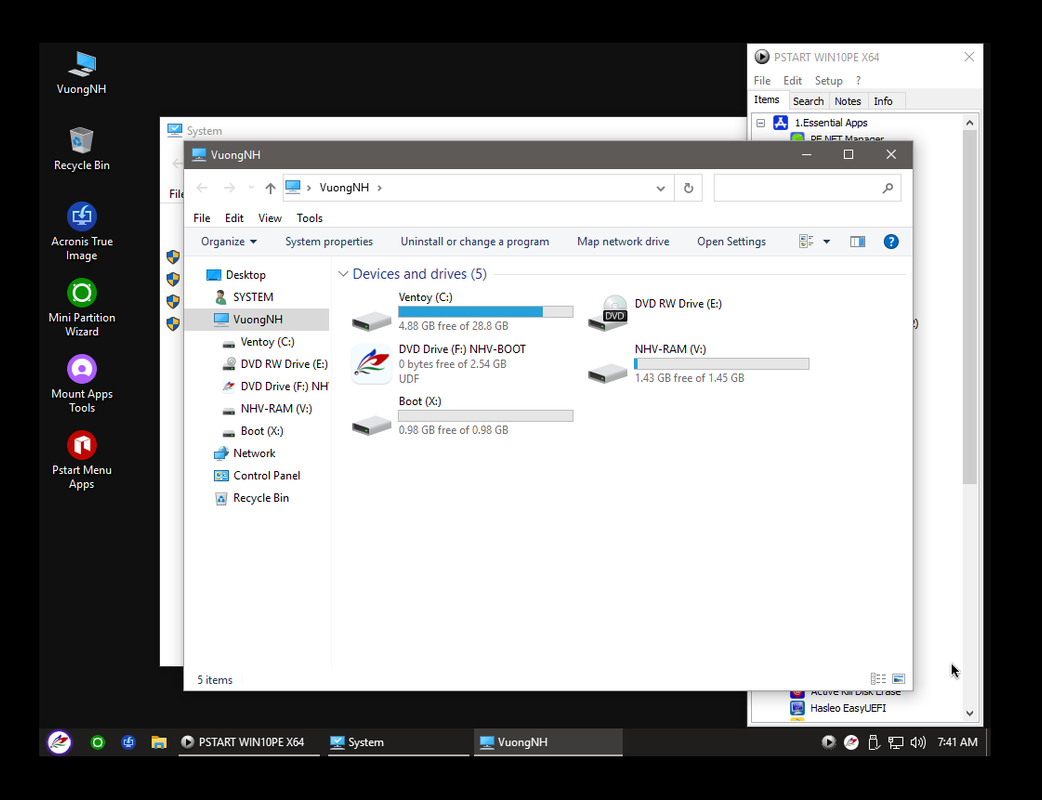Switch to large icons view in status bar
Image resolution: width=1042 pixels, height=800 pixels.
tap(898, 678)
